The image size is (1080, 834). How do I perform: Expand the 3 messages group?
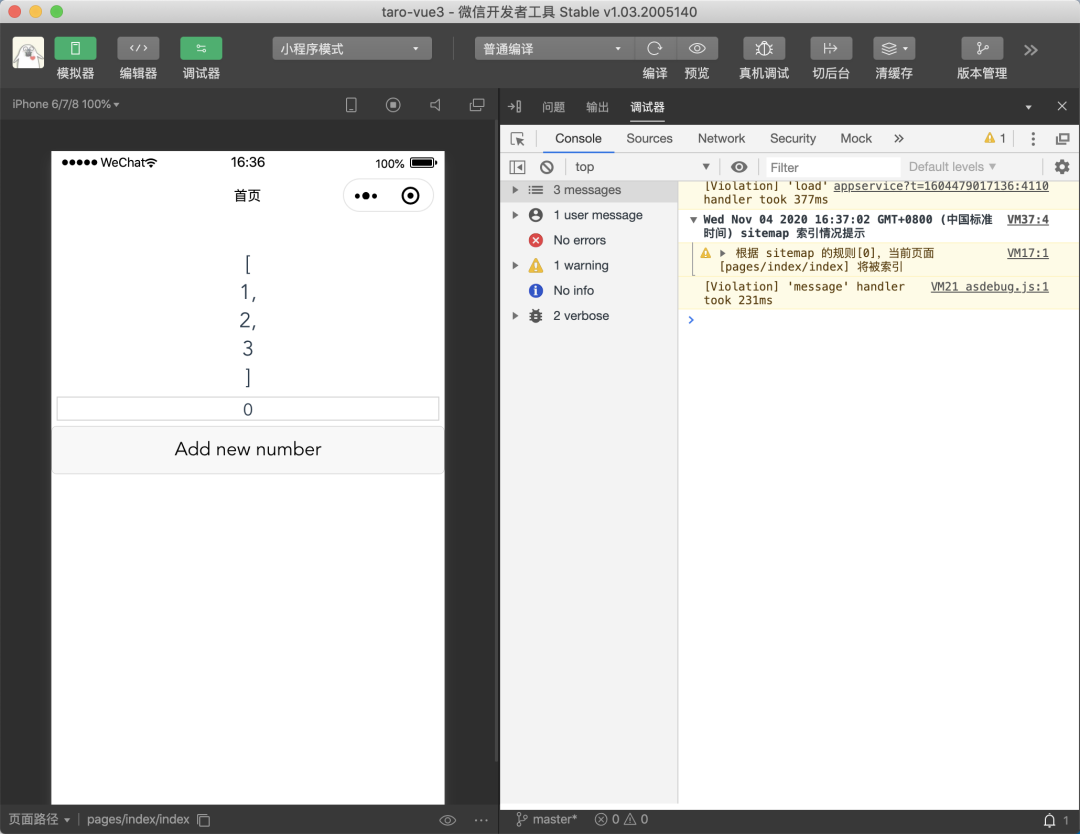click(x=515, y=189)
